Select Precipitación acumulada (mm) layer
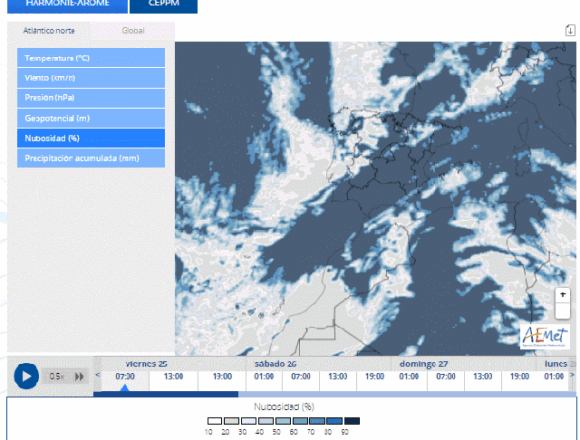This screenshot has width=580, height=440. click(91, 158)
